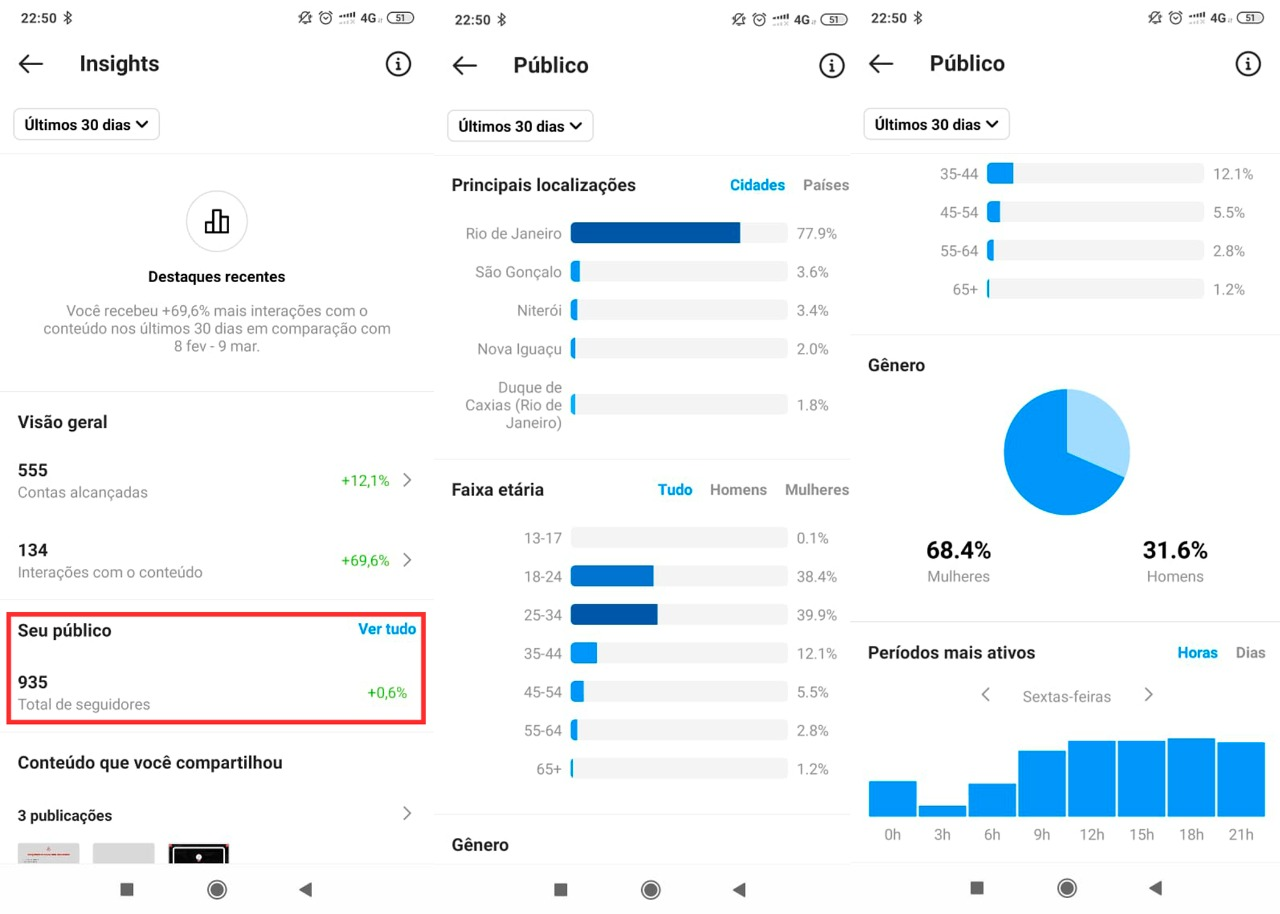Tap the 13-17 age row label
Screen dimensions: 1280x914
click(543, 538)
